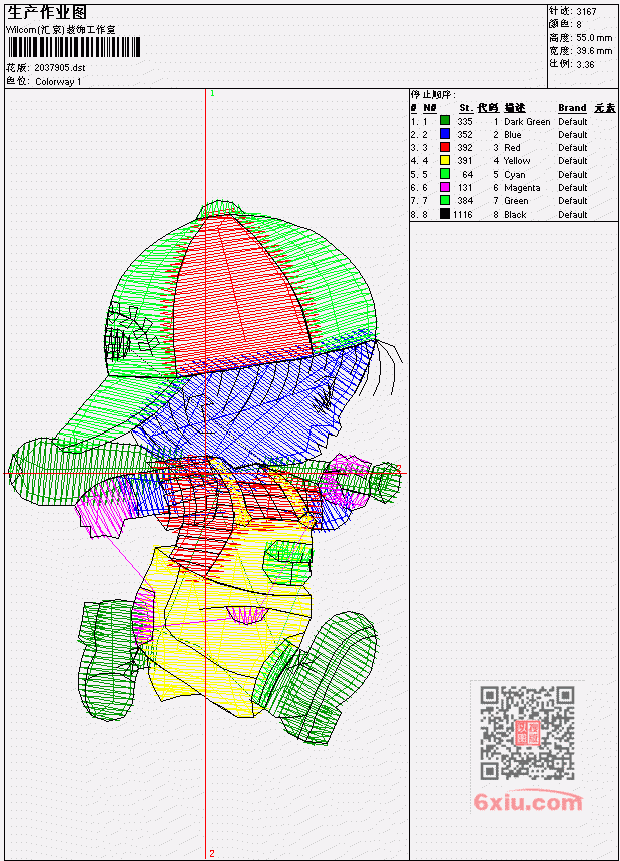Click 'Default' brand in Dark Green row
The height and width of the screenshot is (861, 620).
coord(573,121)
